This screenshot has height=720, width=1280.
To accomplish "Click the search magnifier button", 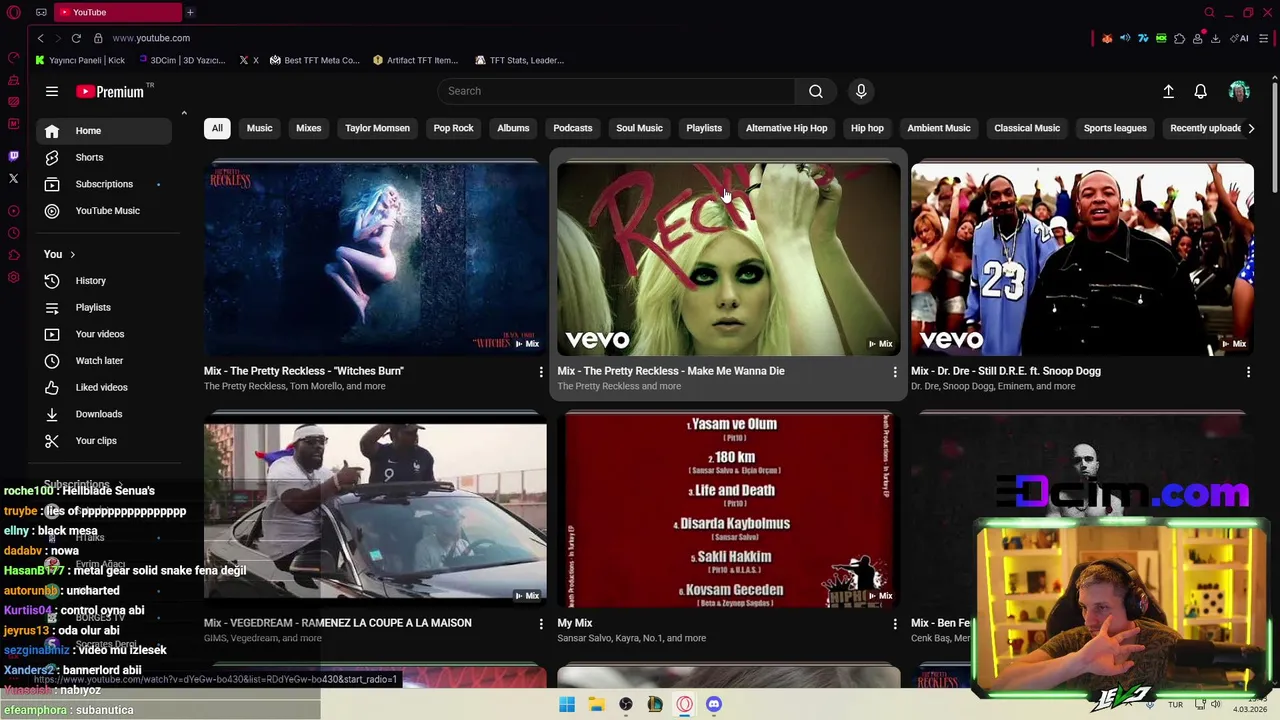I will pos(816,91).
